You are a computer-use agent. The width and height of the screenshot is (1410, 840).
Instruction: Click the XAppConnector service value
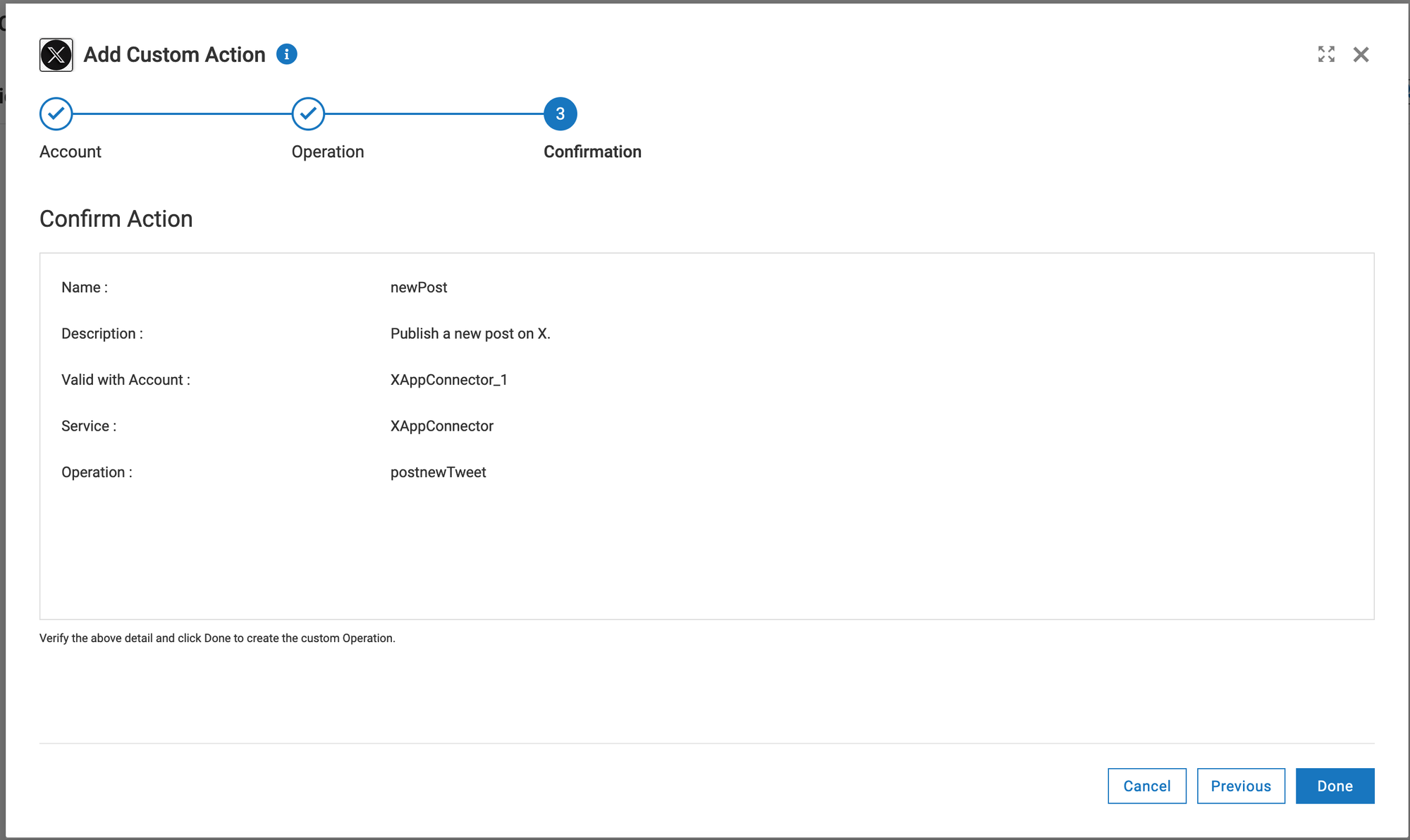[x=442, y=426]
